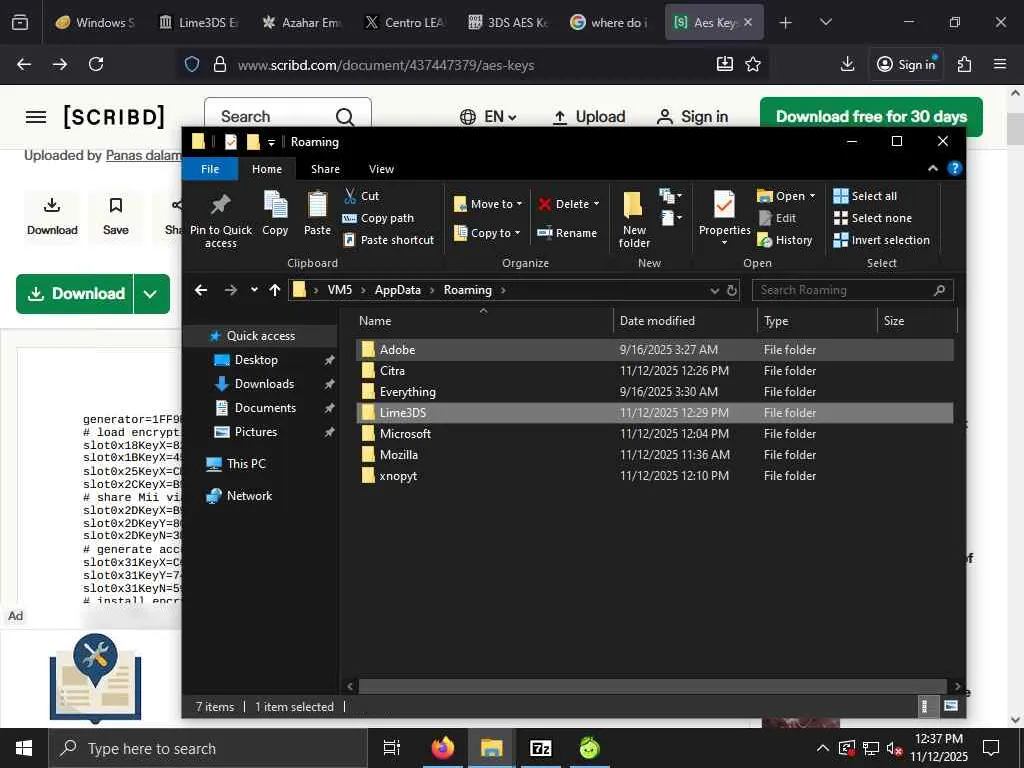The width and height of the screenshot is (1024, 768).
Task: Click Download free for 30 days
Action: point(871,117)
